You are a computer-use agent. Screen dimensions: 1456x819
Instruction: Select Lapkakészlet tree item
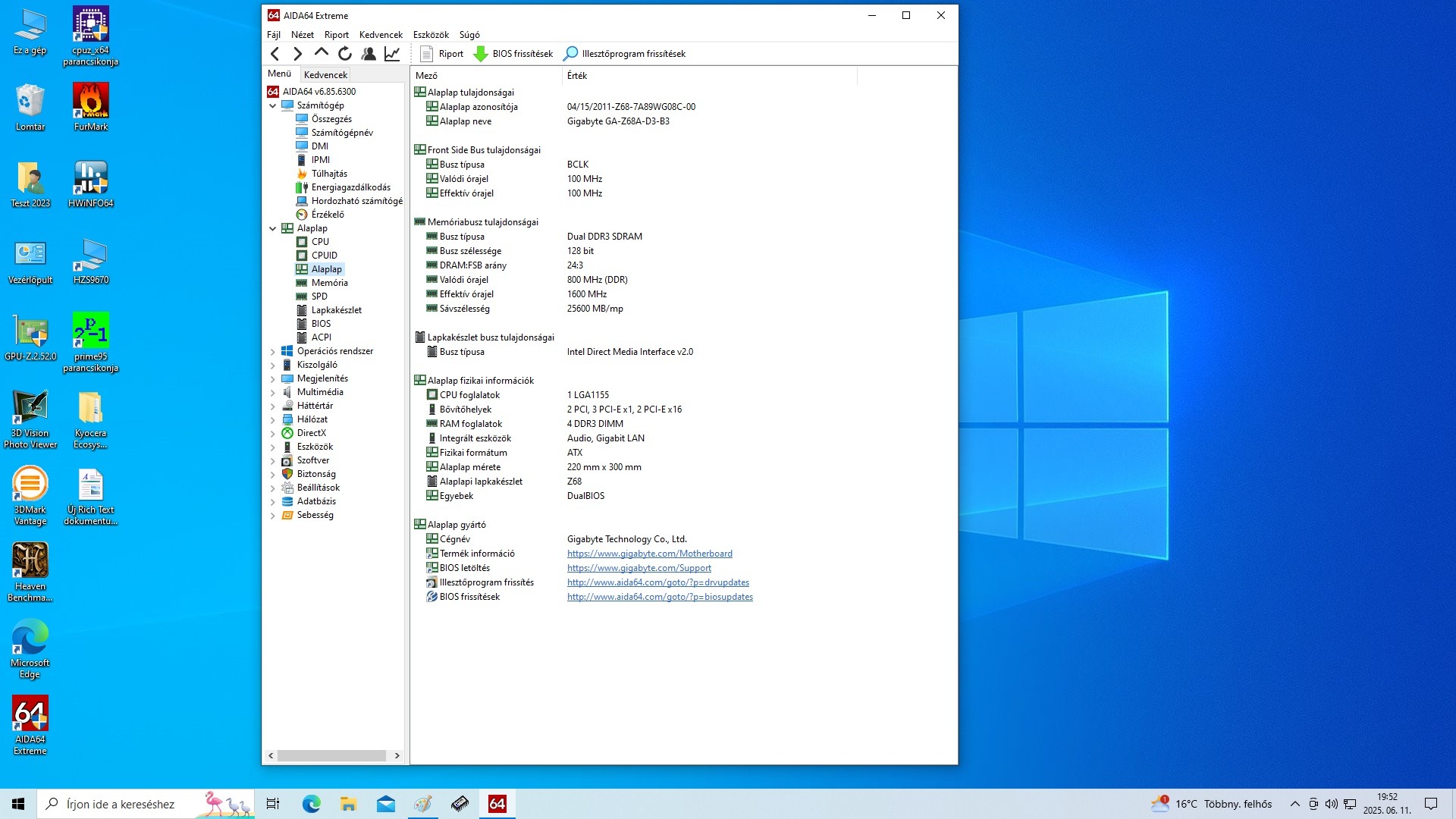[x=336, y=310]
